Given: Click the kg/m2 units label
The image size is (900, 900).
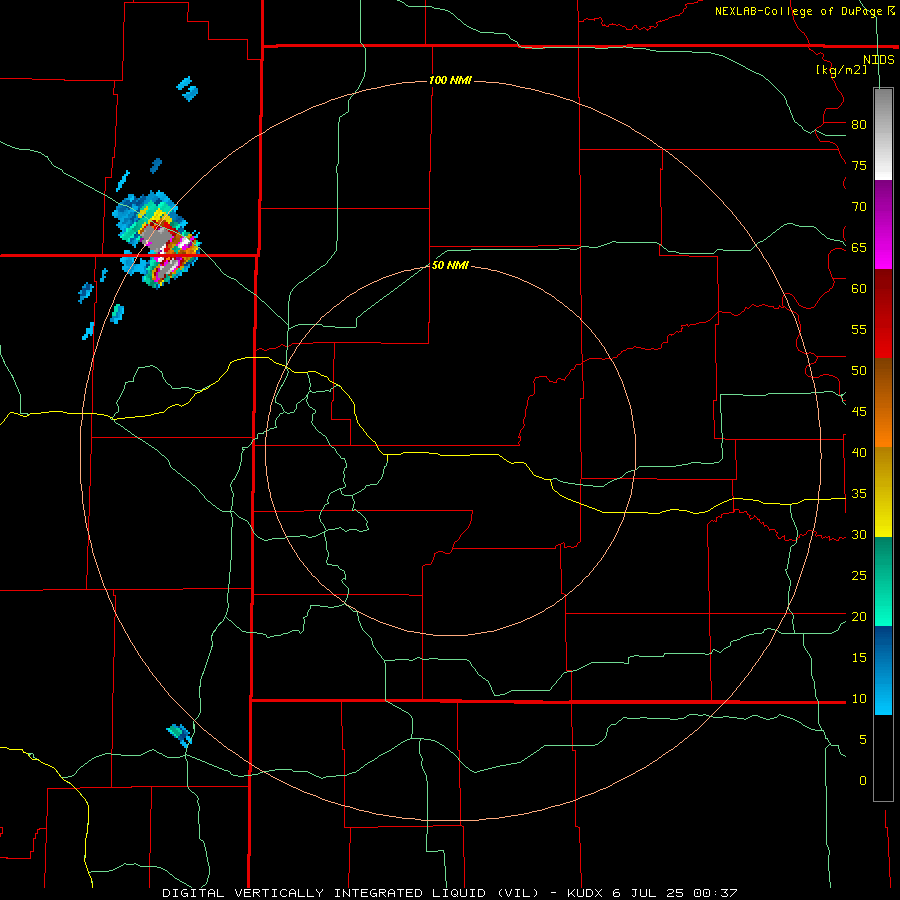Looking at the screenshot, I should click(841, 70).
